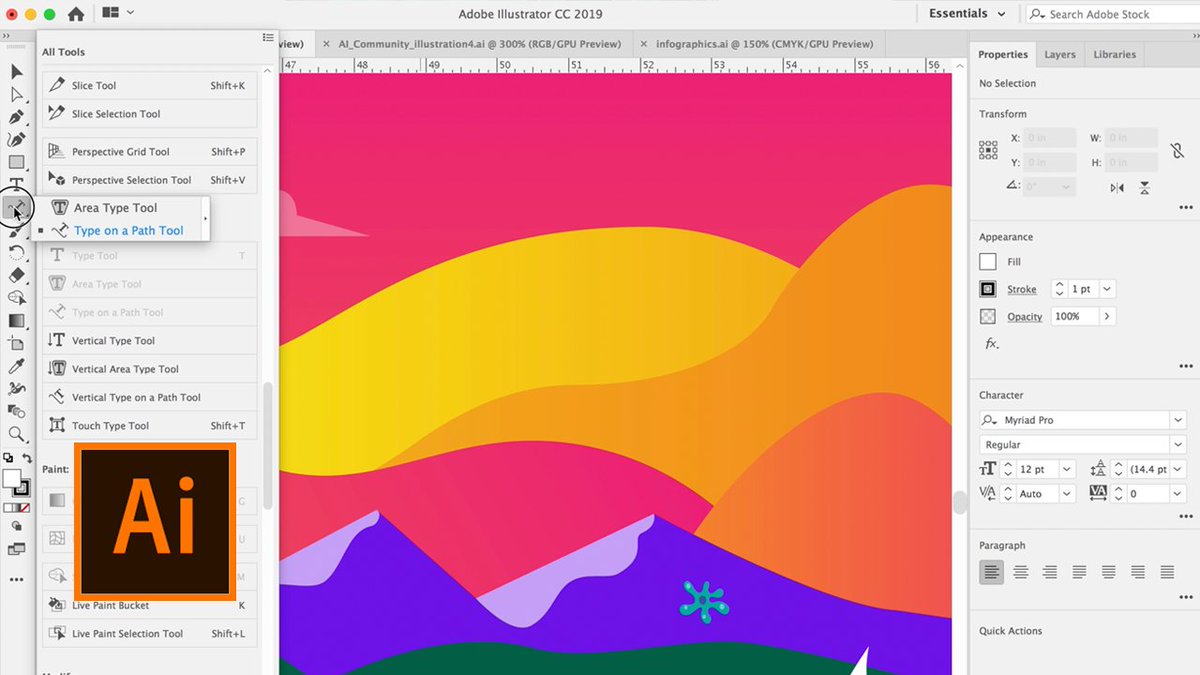Show more Character options

click(x=1186, y=518)
